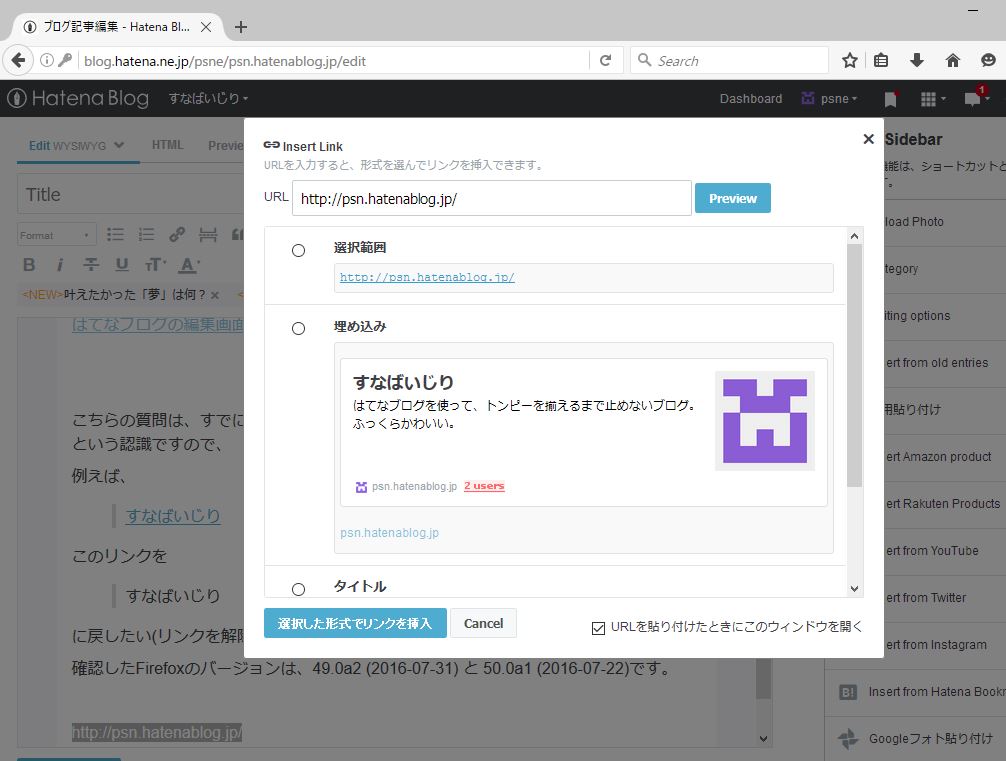Click into the URL input field
The image size is (1006, 761).
[x=491, y=198]
